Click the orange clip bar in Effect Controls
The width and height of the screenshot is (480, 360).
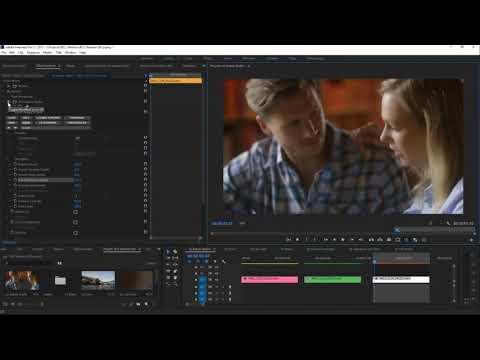[175, 81]
